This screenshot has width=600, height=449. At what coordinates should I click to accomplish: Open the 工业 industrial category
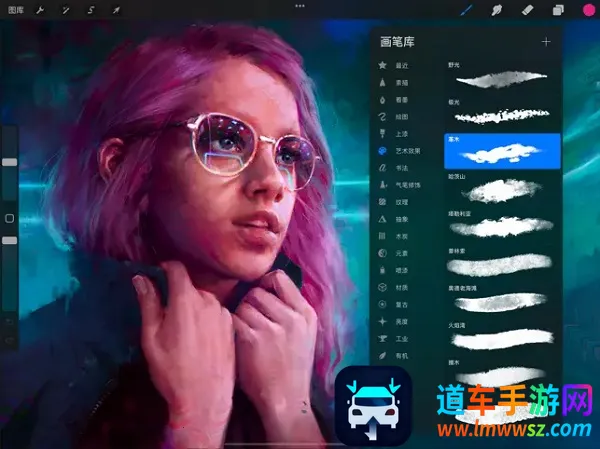pyautogui.click(x=393, y=339)
